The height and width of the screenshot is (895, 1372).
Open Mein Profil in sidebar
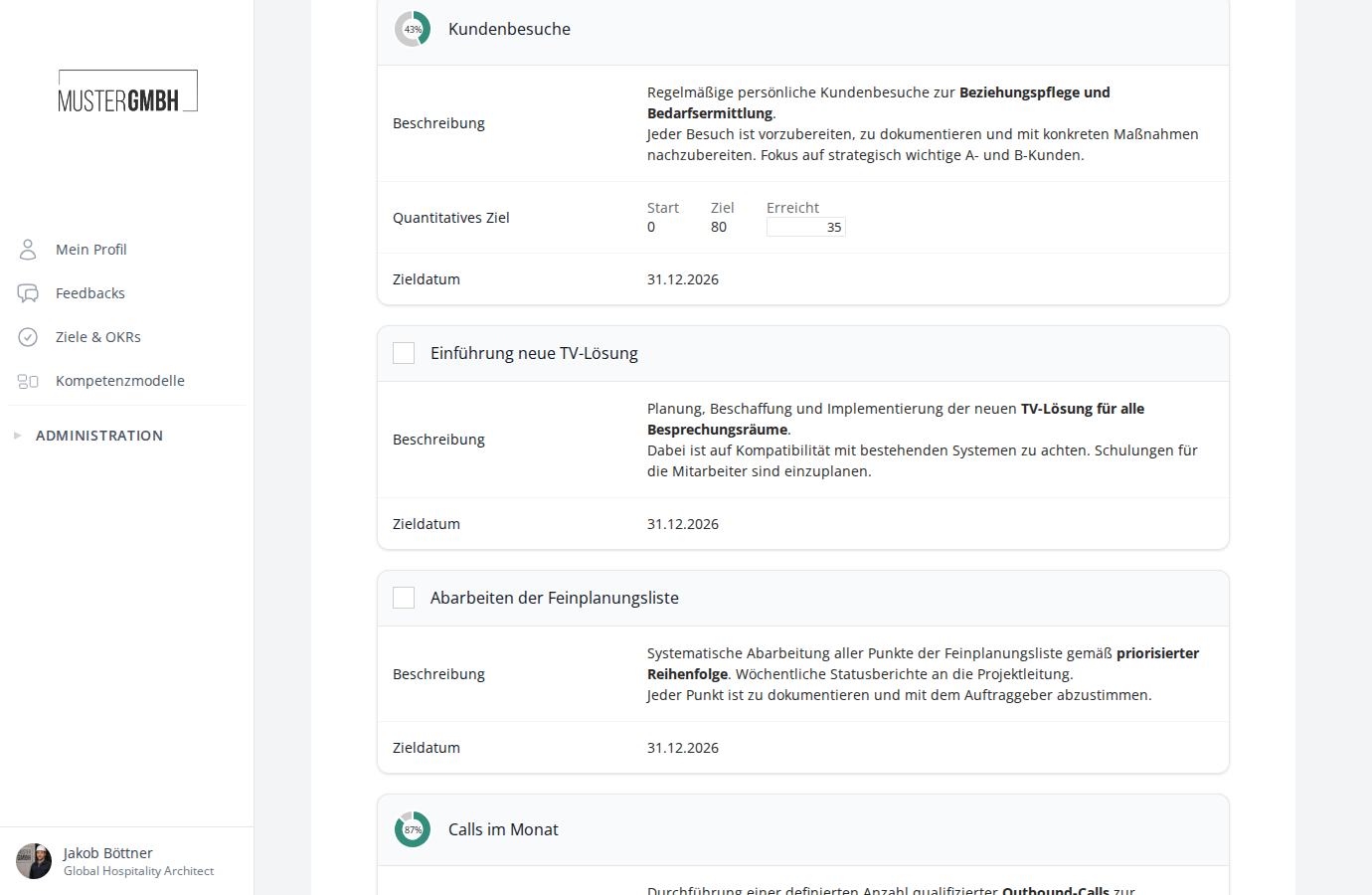coord(91,250)
